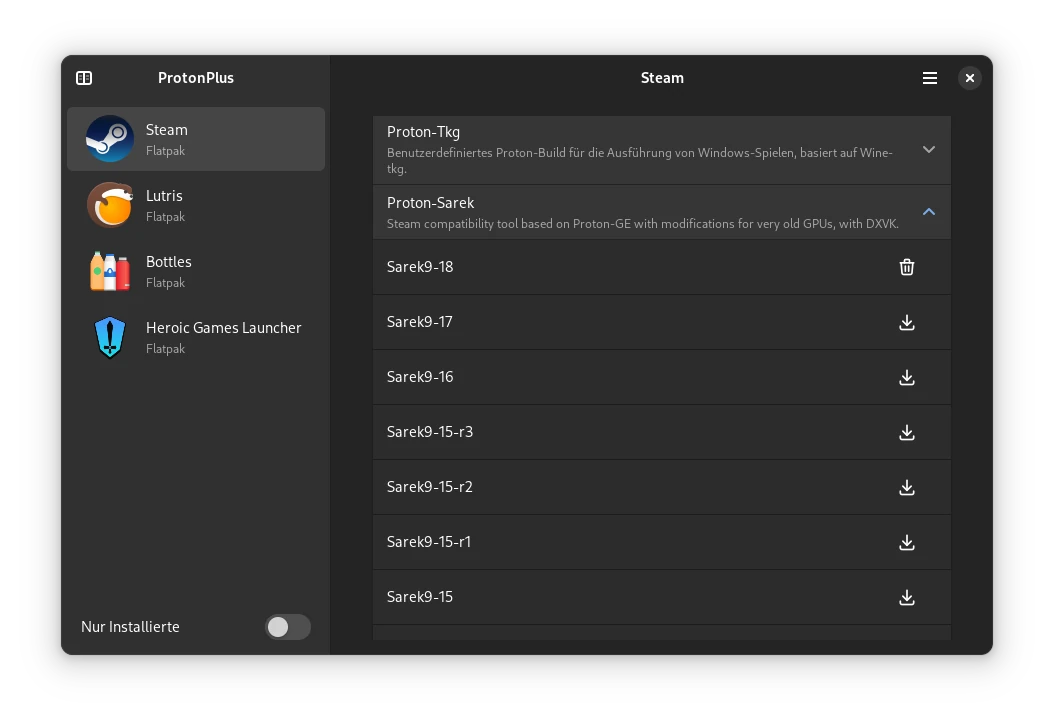
Task: Expand the Proton-Tkg section
Action: pos(928,149)
